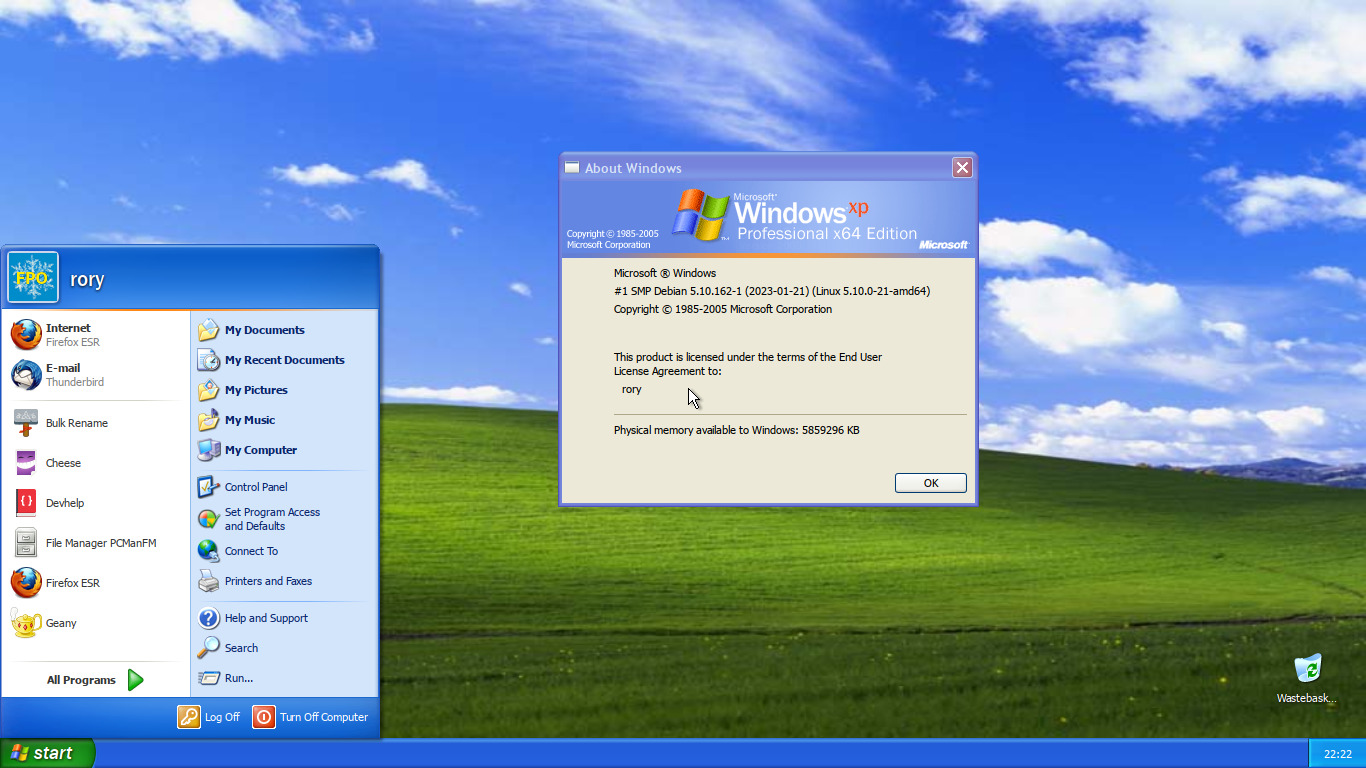Viewport: 1366px width, 768px height.
Task: Click the My Pictures folder icon
Action: tap(208, 390)
